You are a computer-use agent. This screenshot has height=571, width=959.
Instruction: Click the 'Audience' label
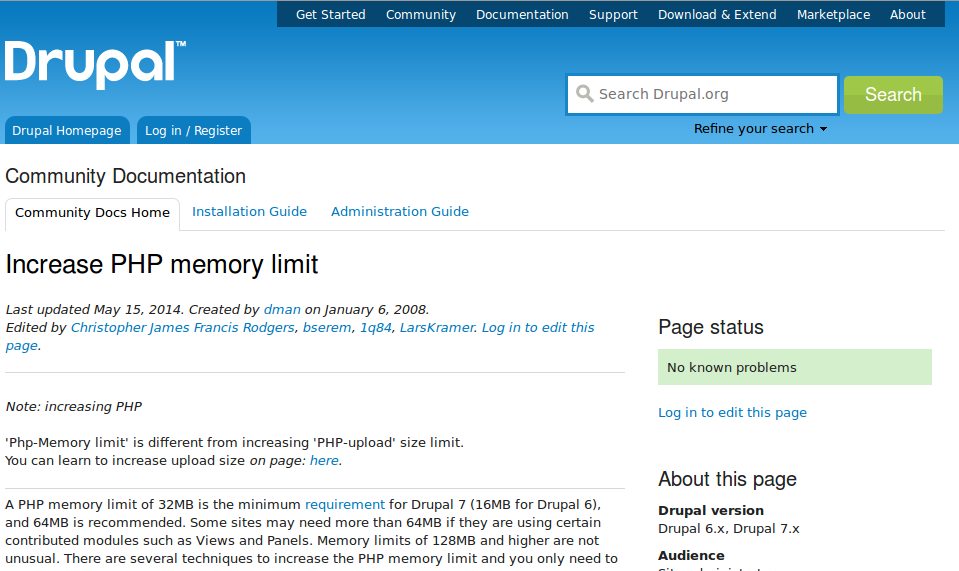pyautogui.click(x=691, y=556)
